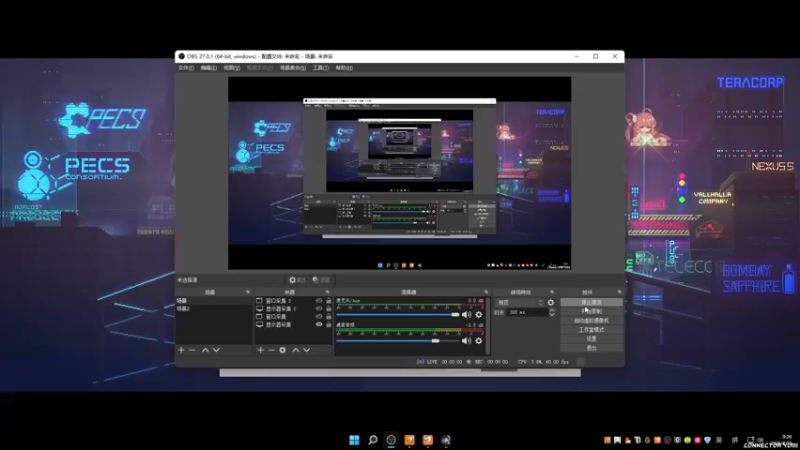Click 启动虚拟摄像机 virtual camera button
The width and height of the screenshot is (800, 450).
pos(591,320)
